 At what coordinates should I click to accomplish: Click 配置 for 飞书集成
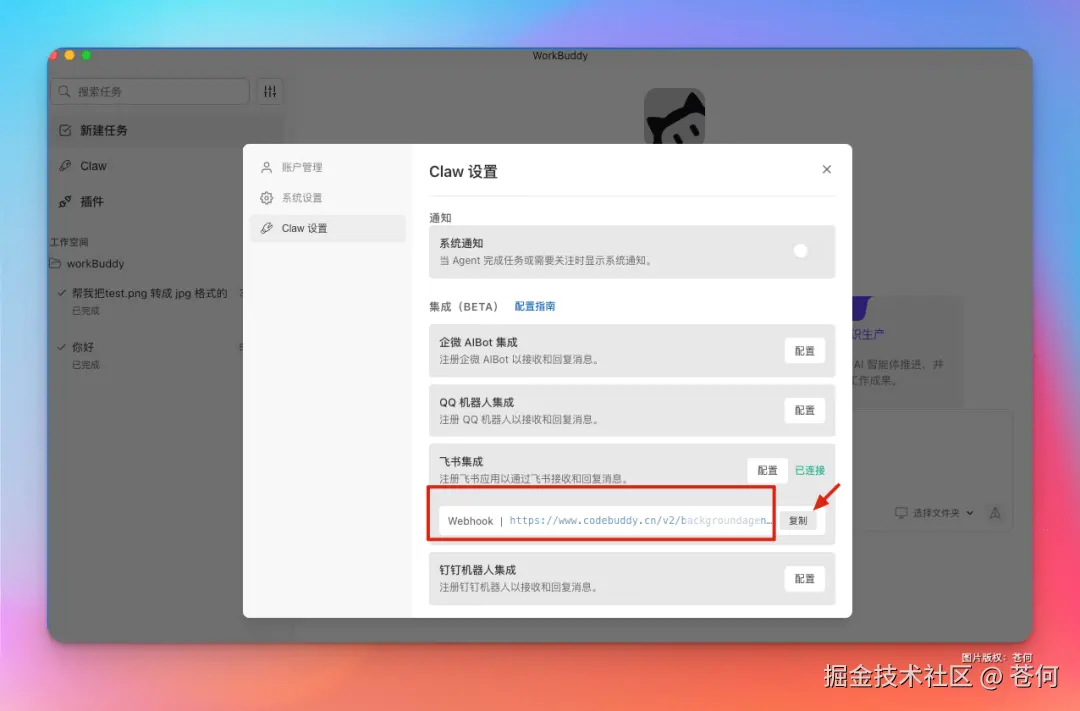766,470
